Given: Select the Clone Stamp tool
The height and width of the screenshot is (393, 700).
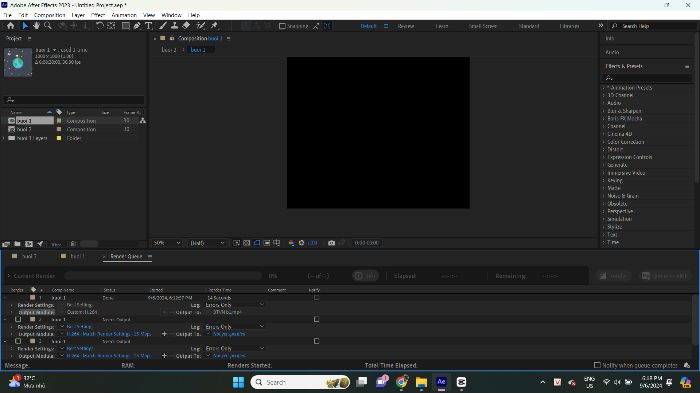Looking at the screenshot, I should (x=175, y=26).
